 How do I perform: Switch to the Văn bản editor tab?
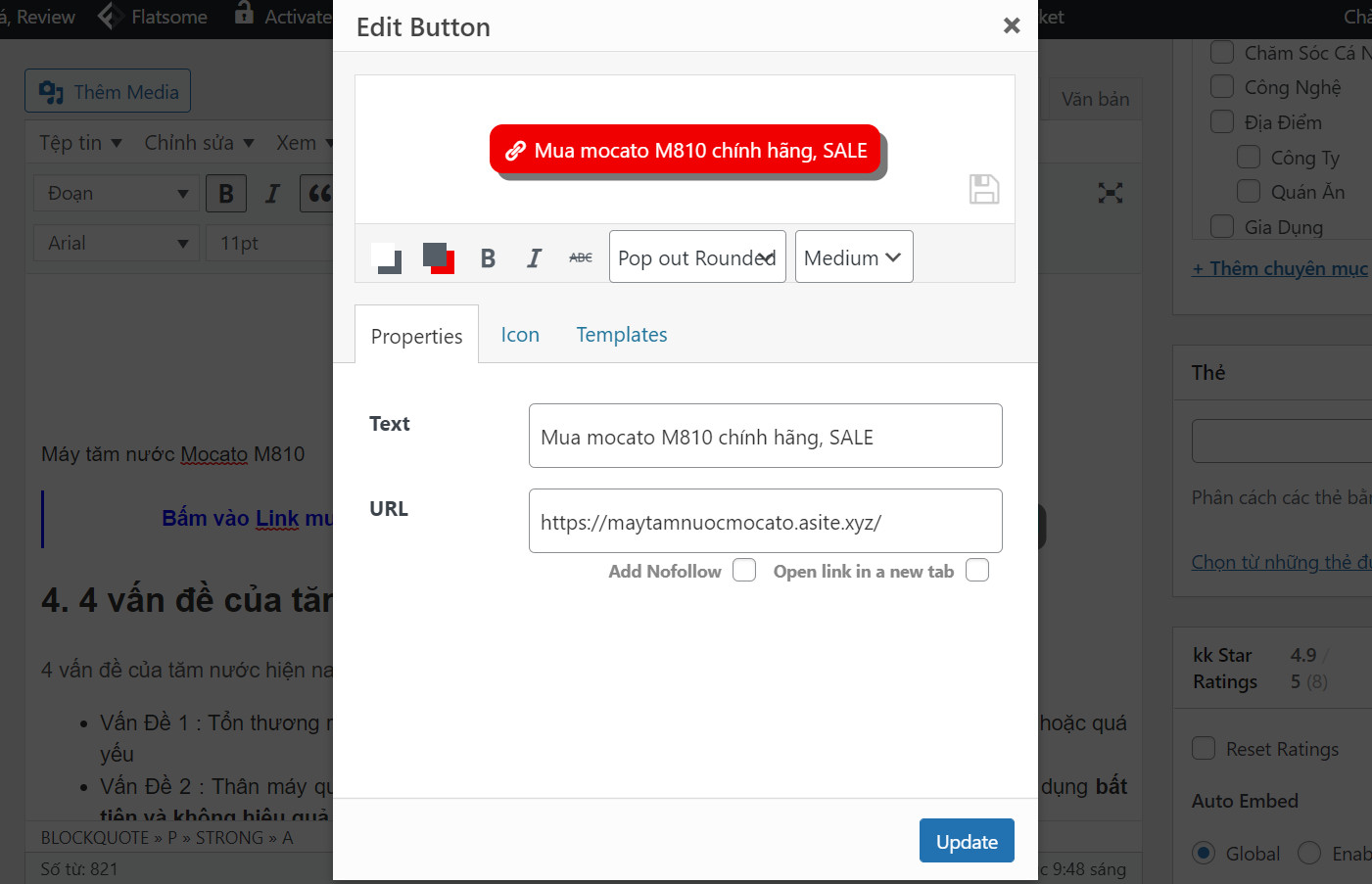[x=1095, y=99]
